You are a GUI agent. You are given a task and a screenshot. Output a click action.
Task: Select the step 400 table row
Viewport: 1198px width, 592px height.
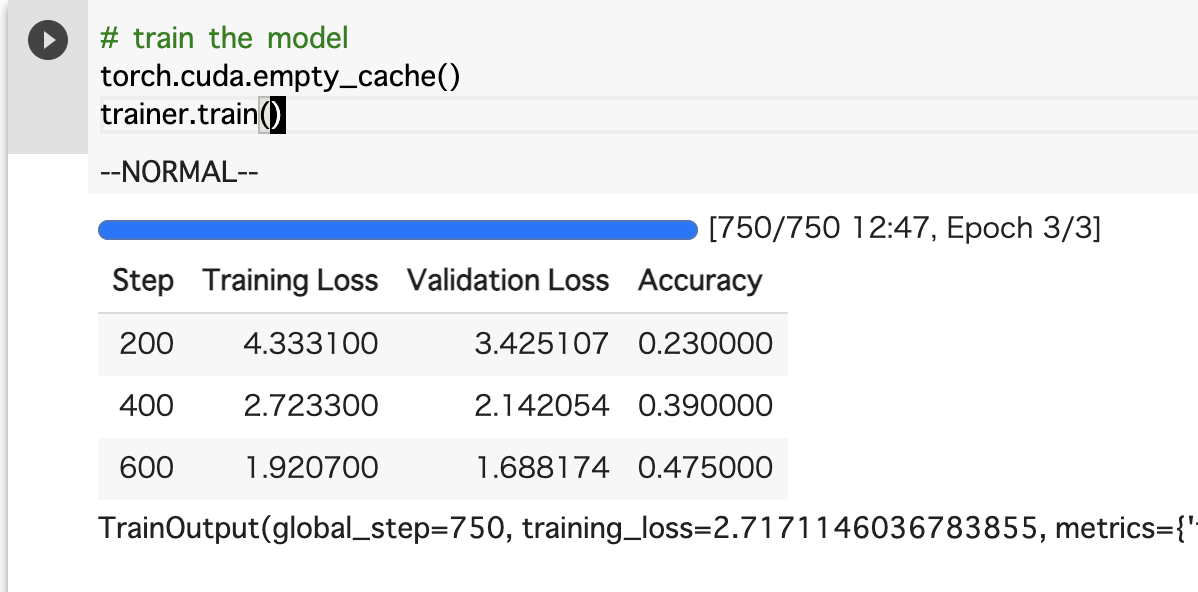(x=442, y=406)
